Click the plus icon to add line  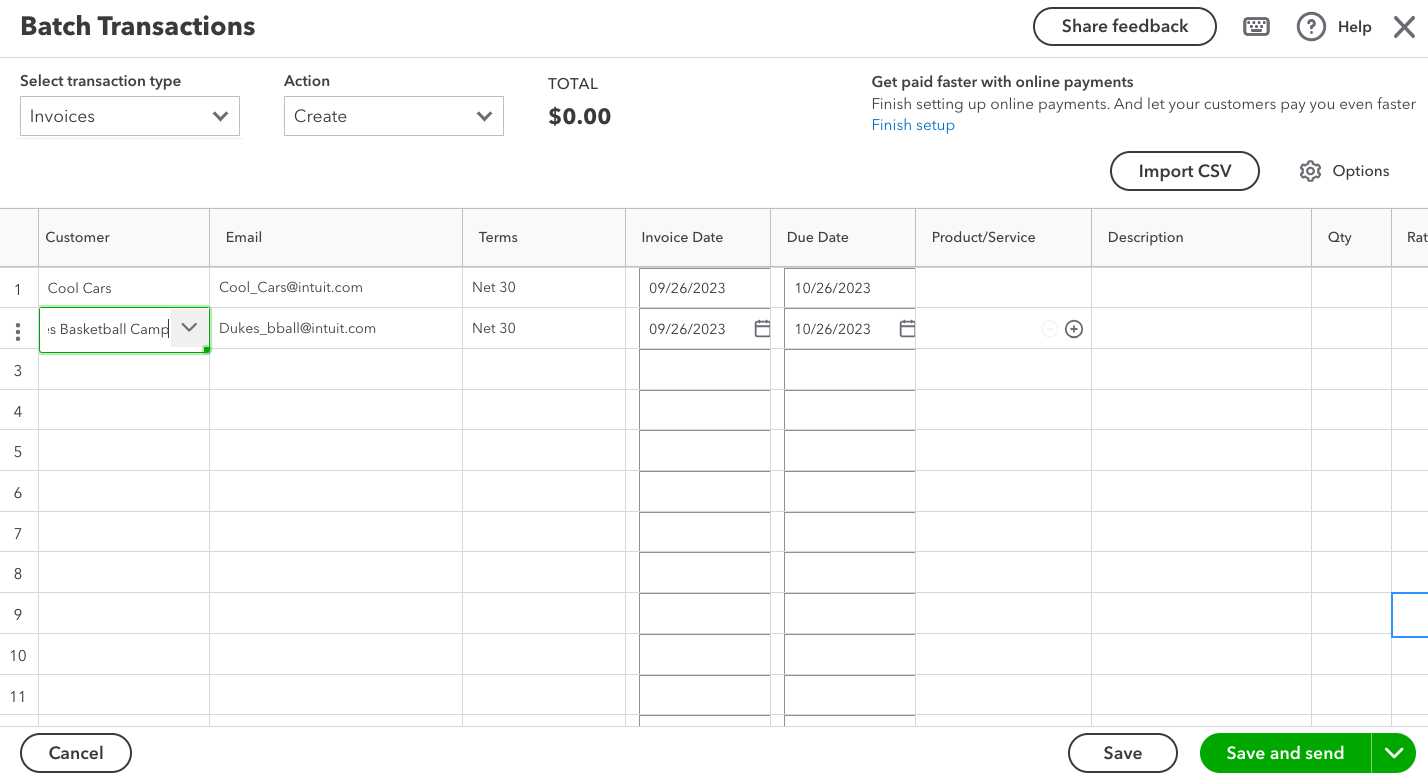click(1074, 329)
